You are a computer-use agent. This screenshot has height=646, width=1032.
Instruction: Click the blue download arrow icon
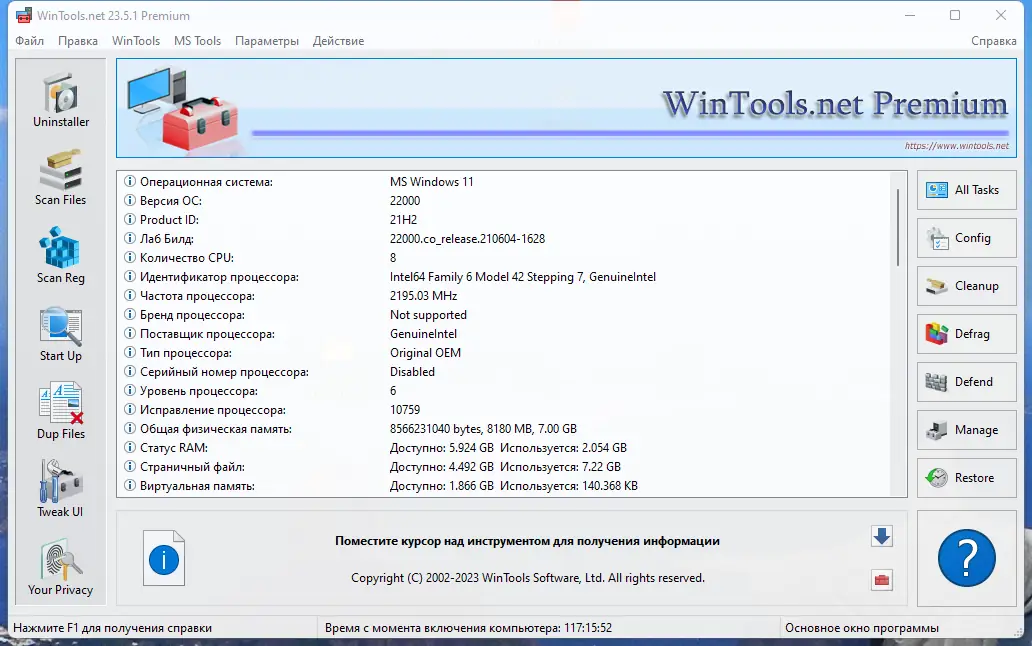pos(881,536)
